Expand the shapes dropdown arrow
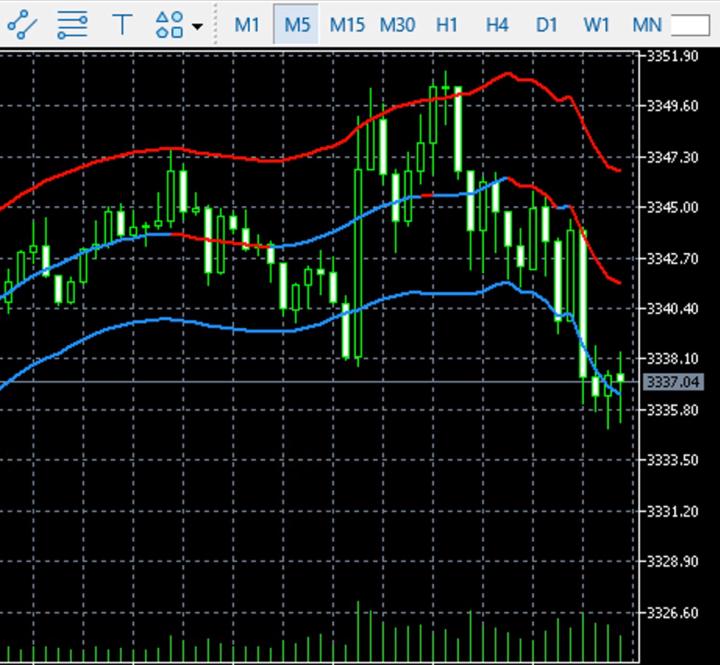Screen dimensions: 720x665 (x=196, y=25)
